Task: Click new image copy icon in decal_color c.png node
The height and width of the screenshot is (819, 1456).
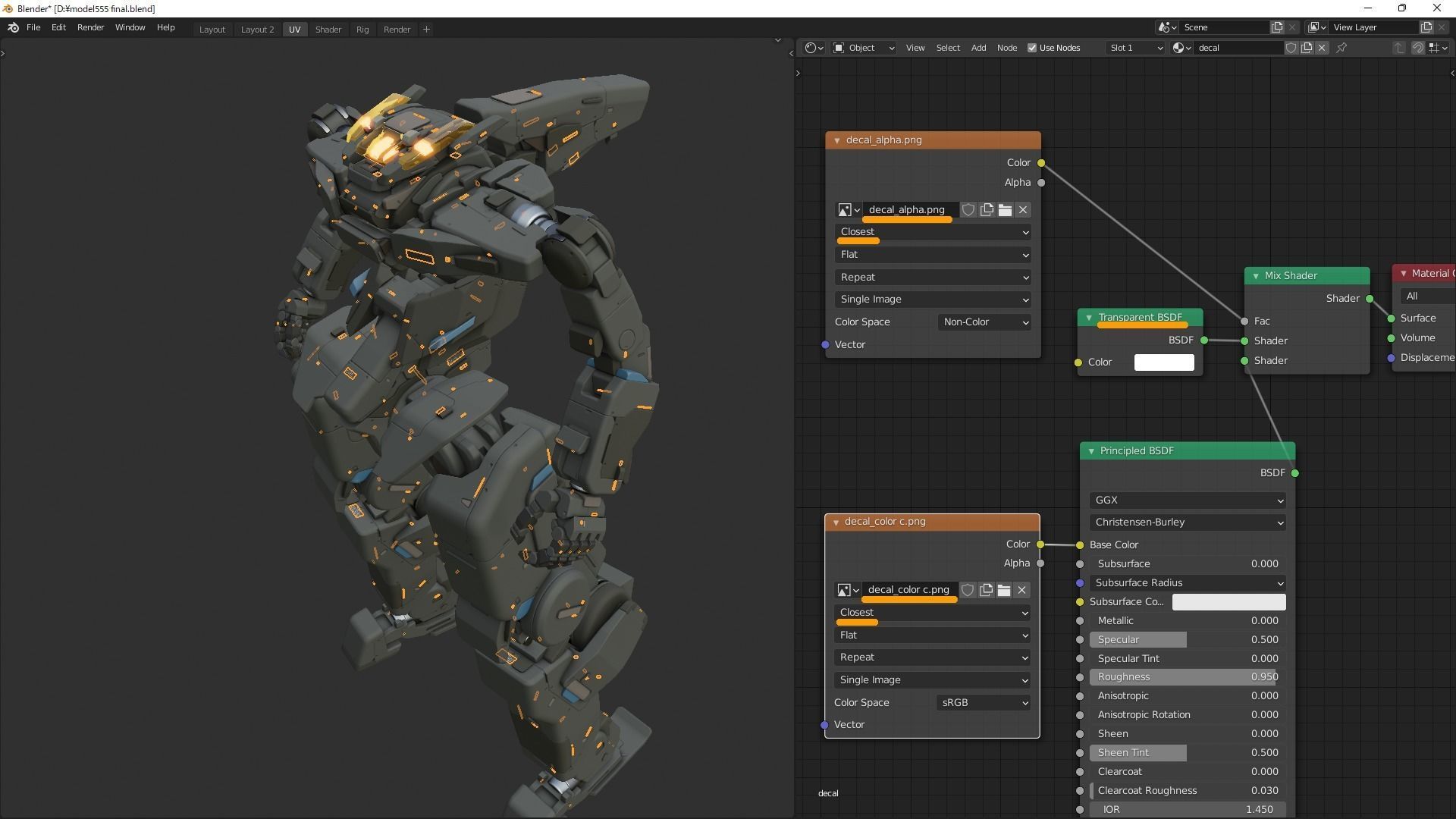Action: 986,590
